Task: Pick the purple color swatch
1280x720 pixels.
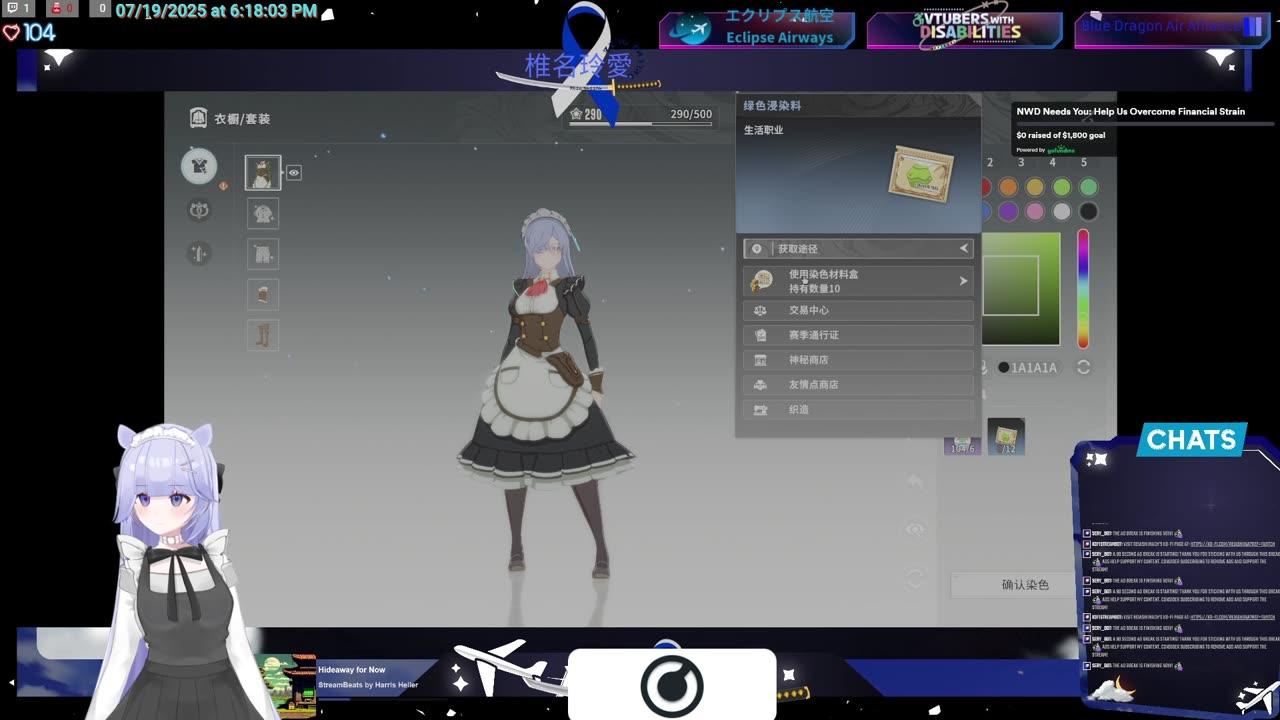Action: [1008, 211]
